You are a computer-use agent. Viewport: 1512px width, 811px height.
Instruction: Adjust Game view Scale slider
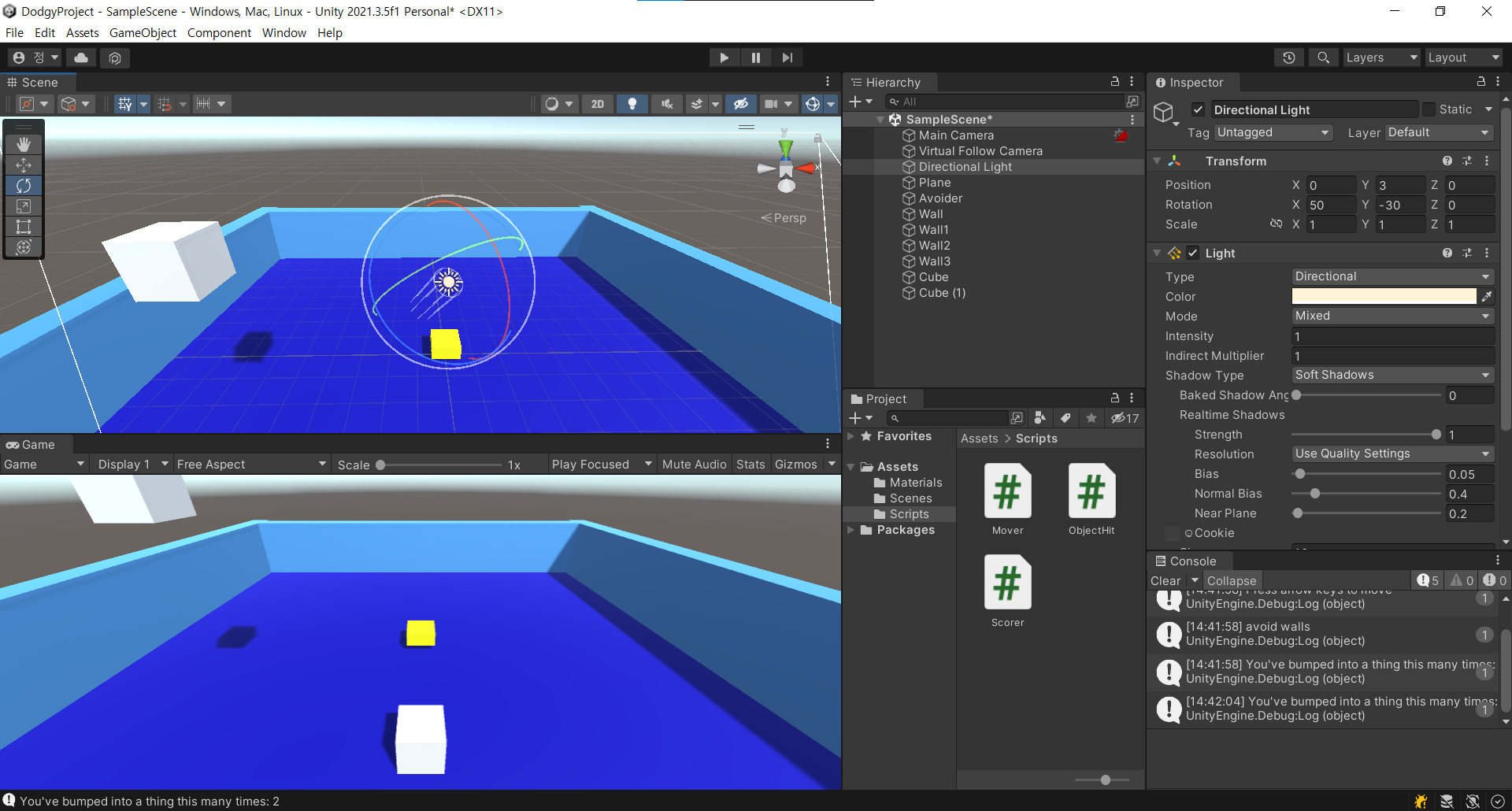click(x=438, y=465)
